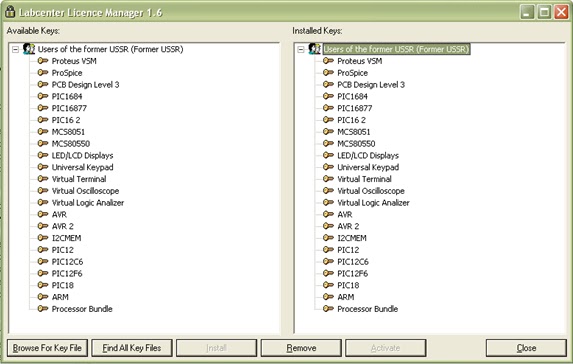Click key icon beside Proteus VSM in Available Keys
573x364 pixels.
tap(43, 61)
